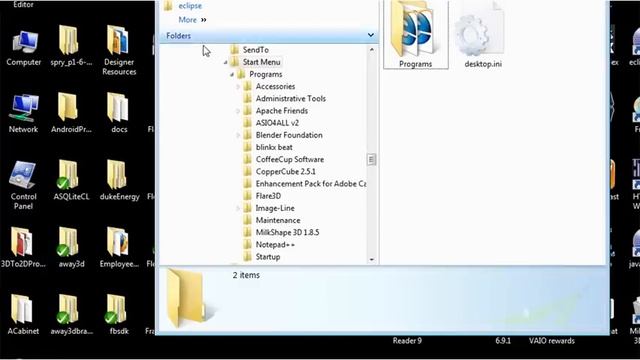Open the away3d desktop folder
This screenshot has width=640, height=360.
point(71,247)
